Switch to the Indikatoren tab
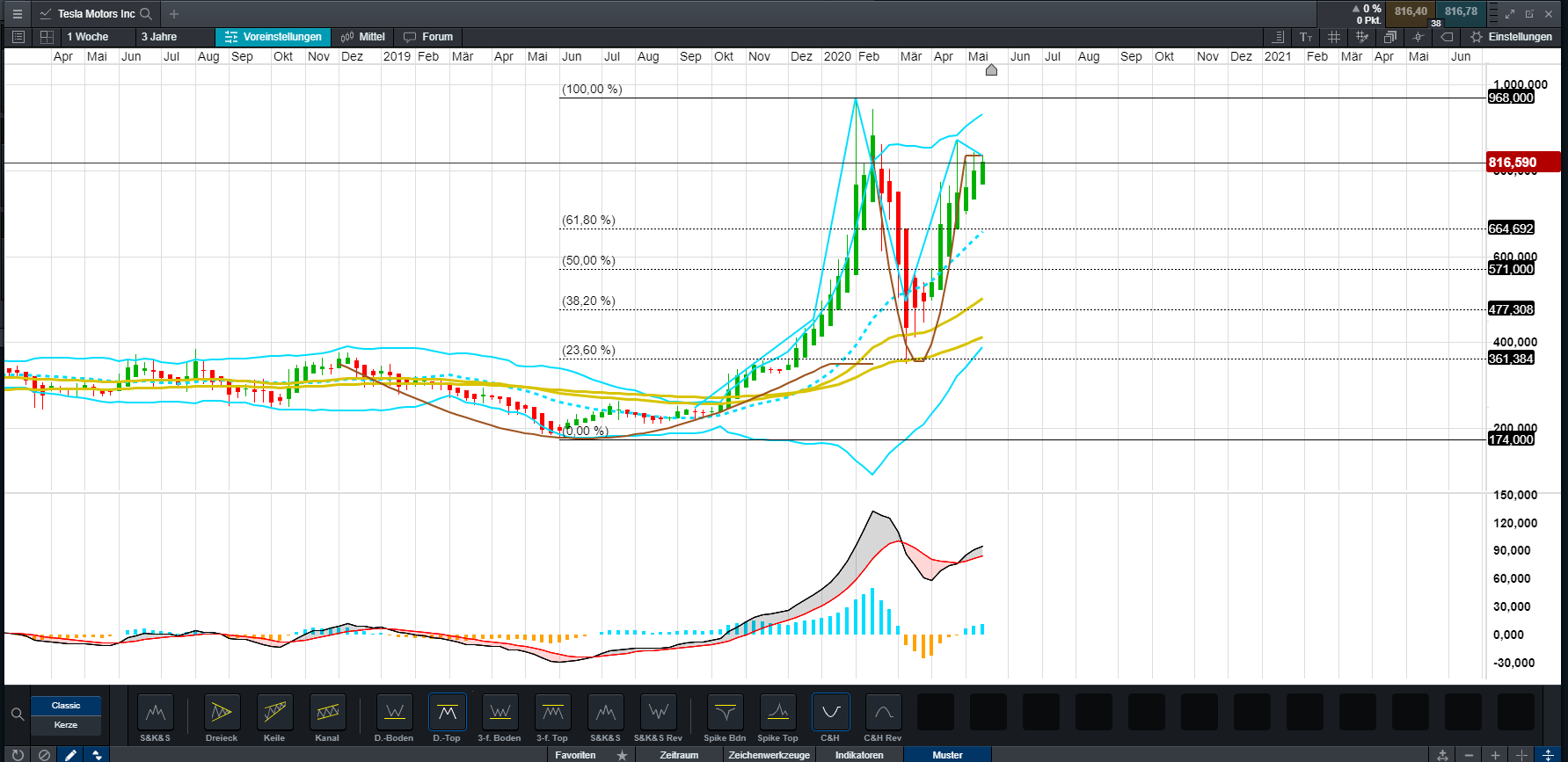 pyautogui.click(x=859, y=755)
